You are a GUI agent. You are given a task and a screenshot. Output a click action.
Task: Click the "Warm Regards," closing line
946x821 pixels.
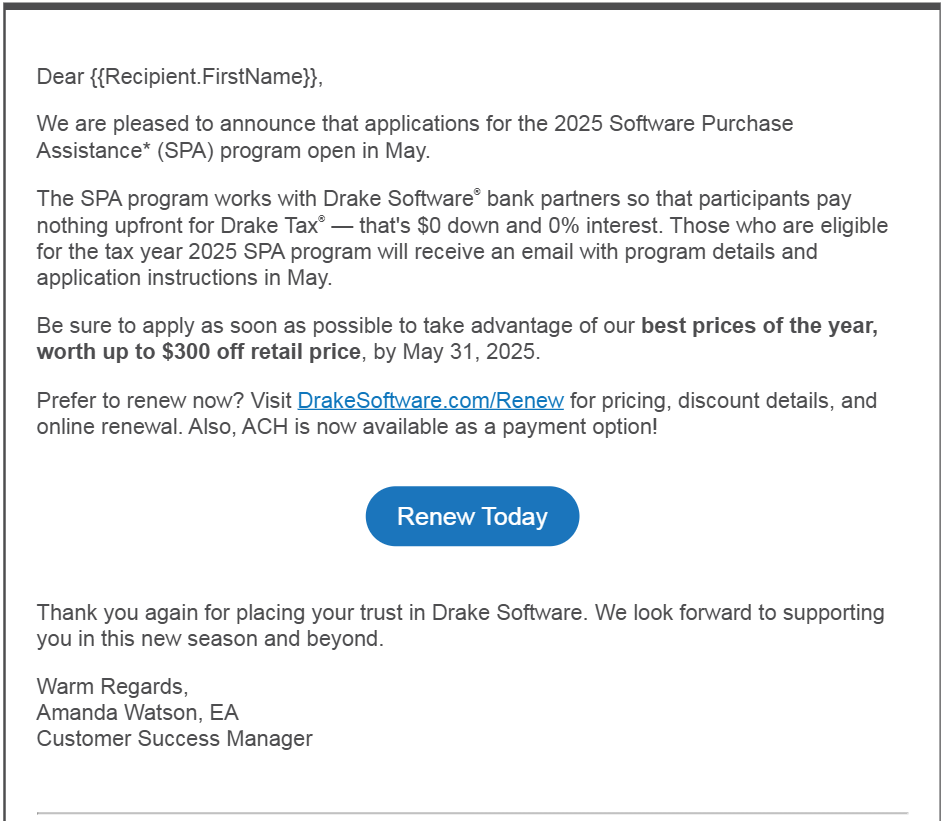tap(112, 686)
